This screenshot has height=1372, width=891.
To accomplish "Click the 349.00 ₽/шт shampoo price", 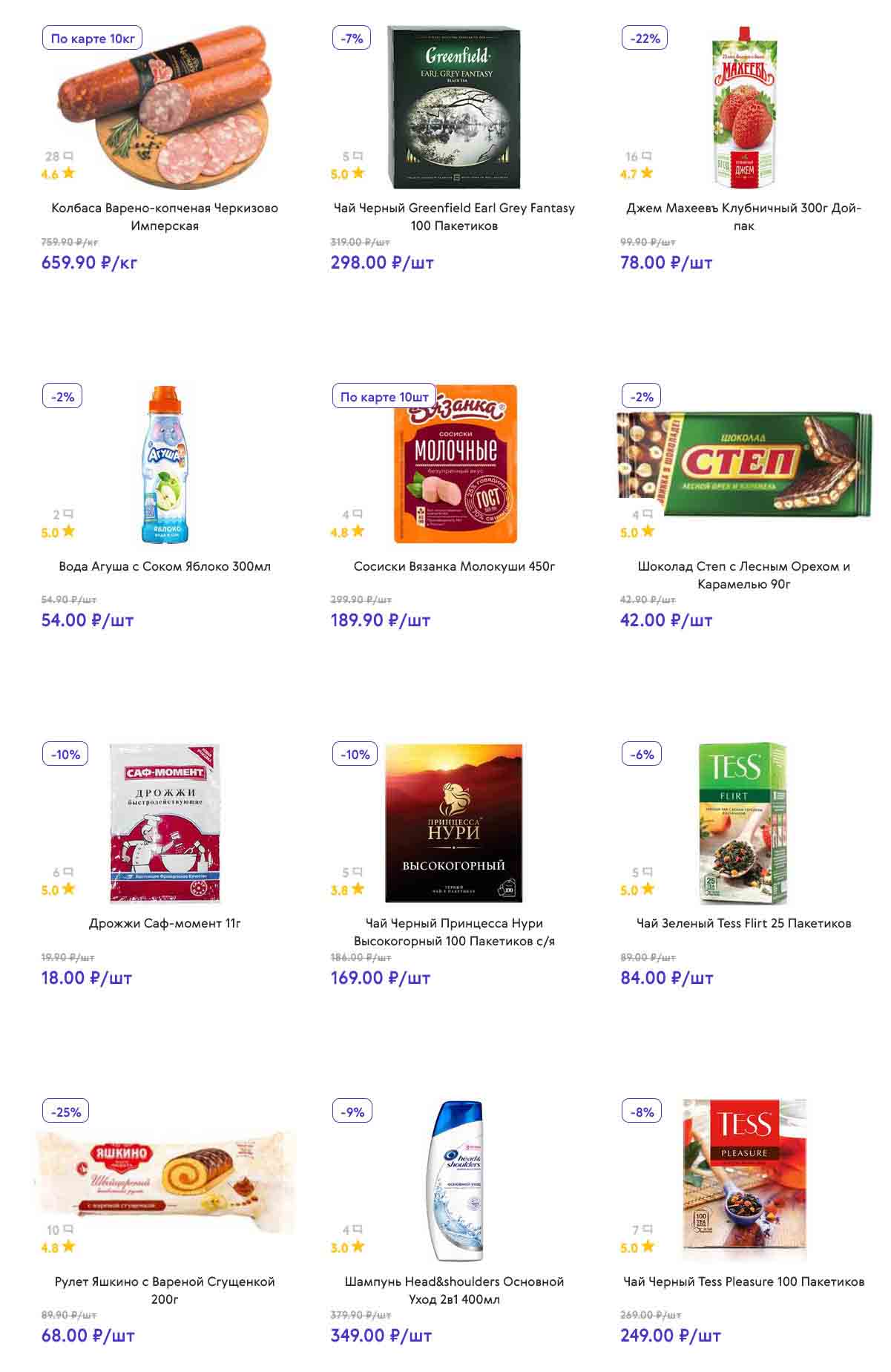I will 381,1336.
